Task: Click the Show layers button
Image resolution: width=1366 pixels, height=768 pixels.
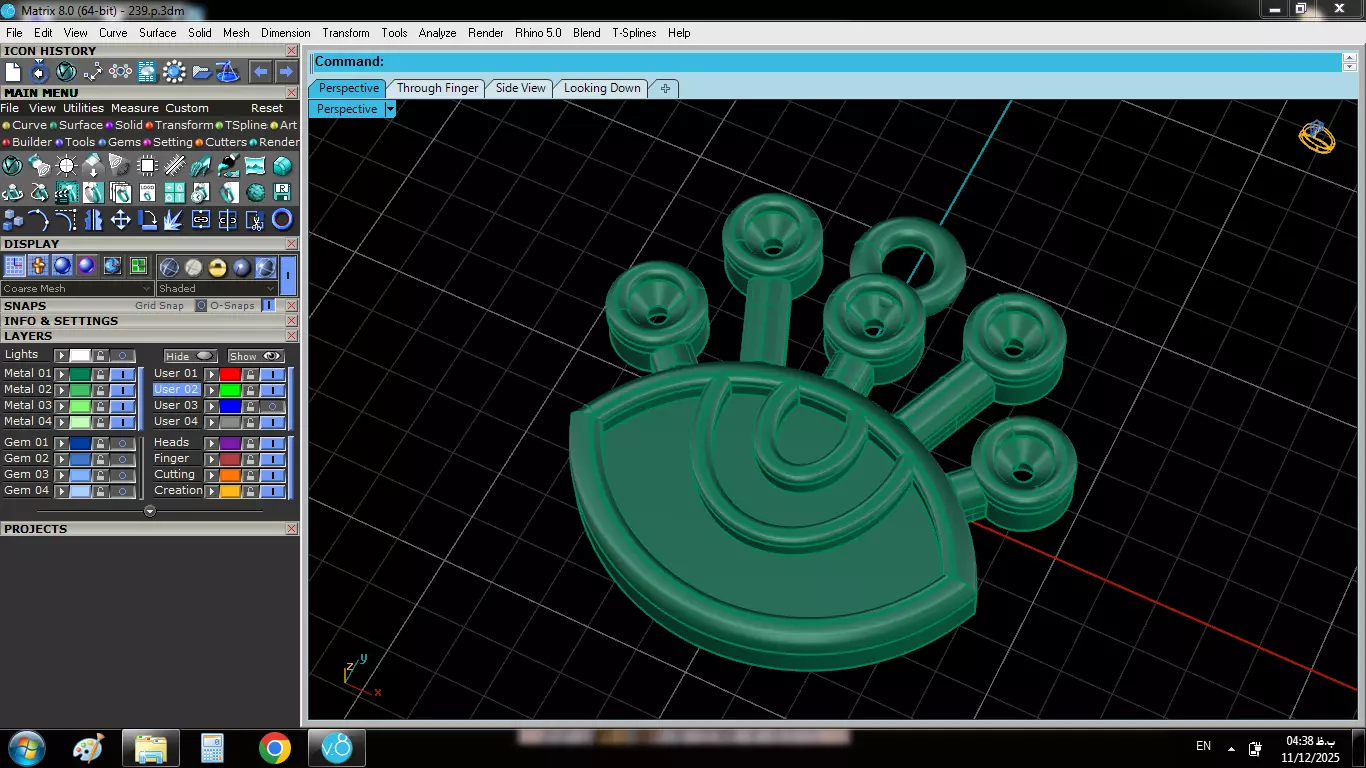Action: [x=256, y=356]
